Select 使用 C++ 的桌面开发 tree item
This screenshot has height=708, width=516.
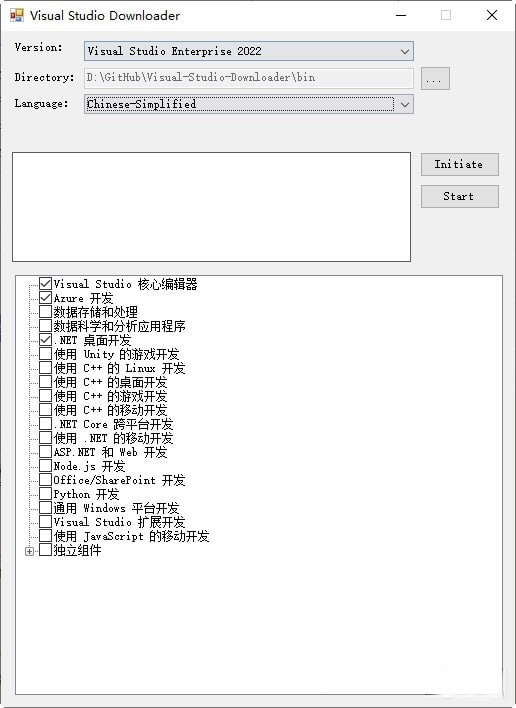coord(110,382)
